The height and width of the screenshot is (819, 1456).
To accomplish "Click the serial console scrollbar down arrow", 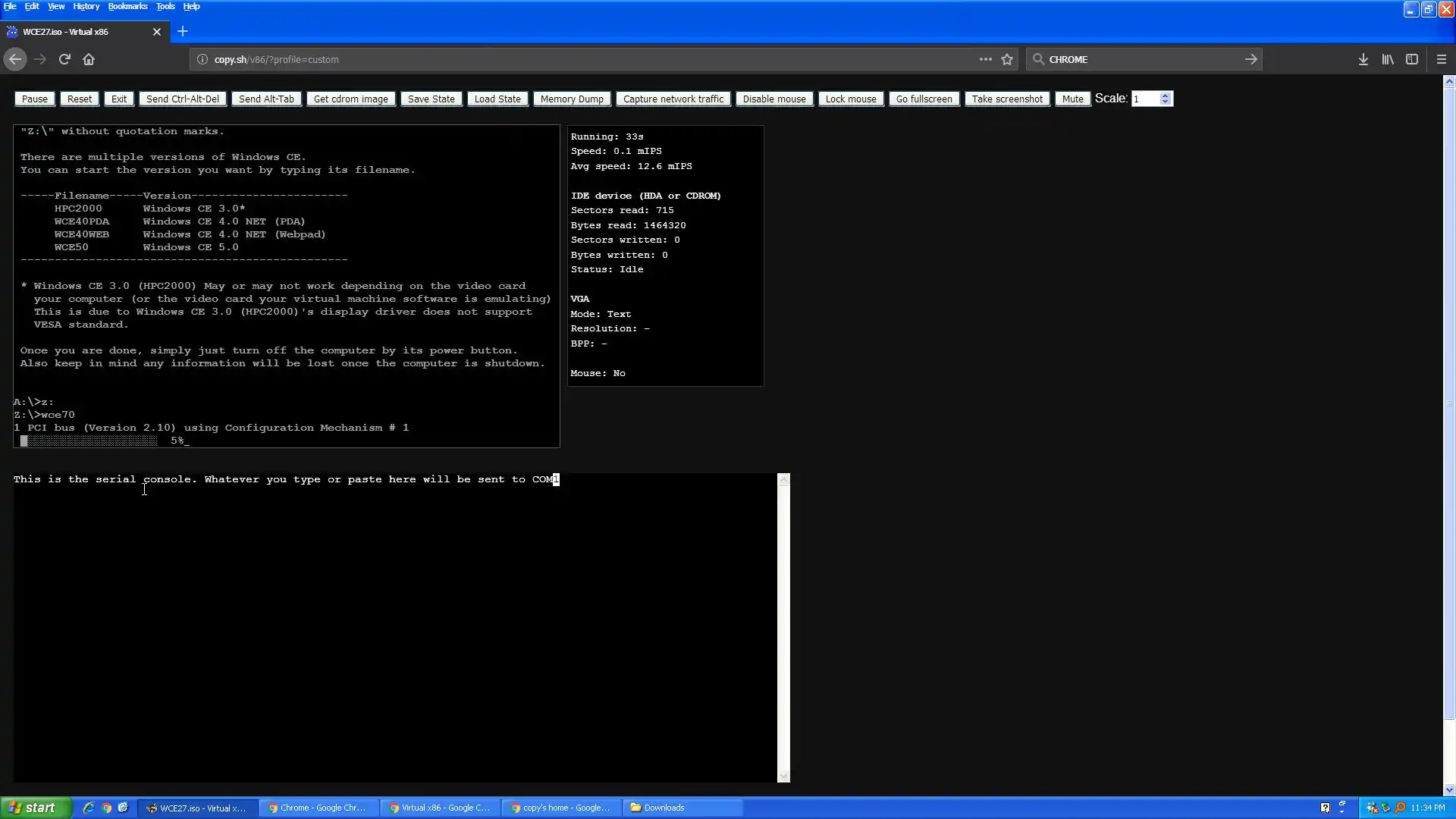I will pyautogui.click(x=783, y=777).
